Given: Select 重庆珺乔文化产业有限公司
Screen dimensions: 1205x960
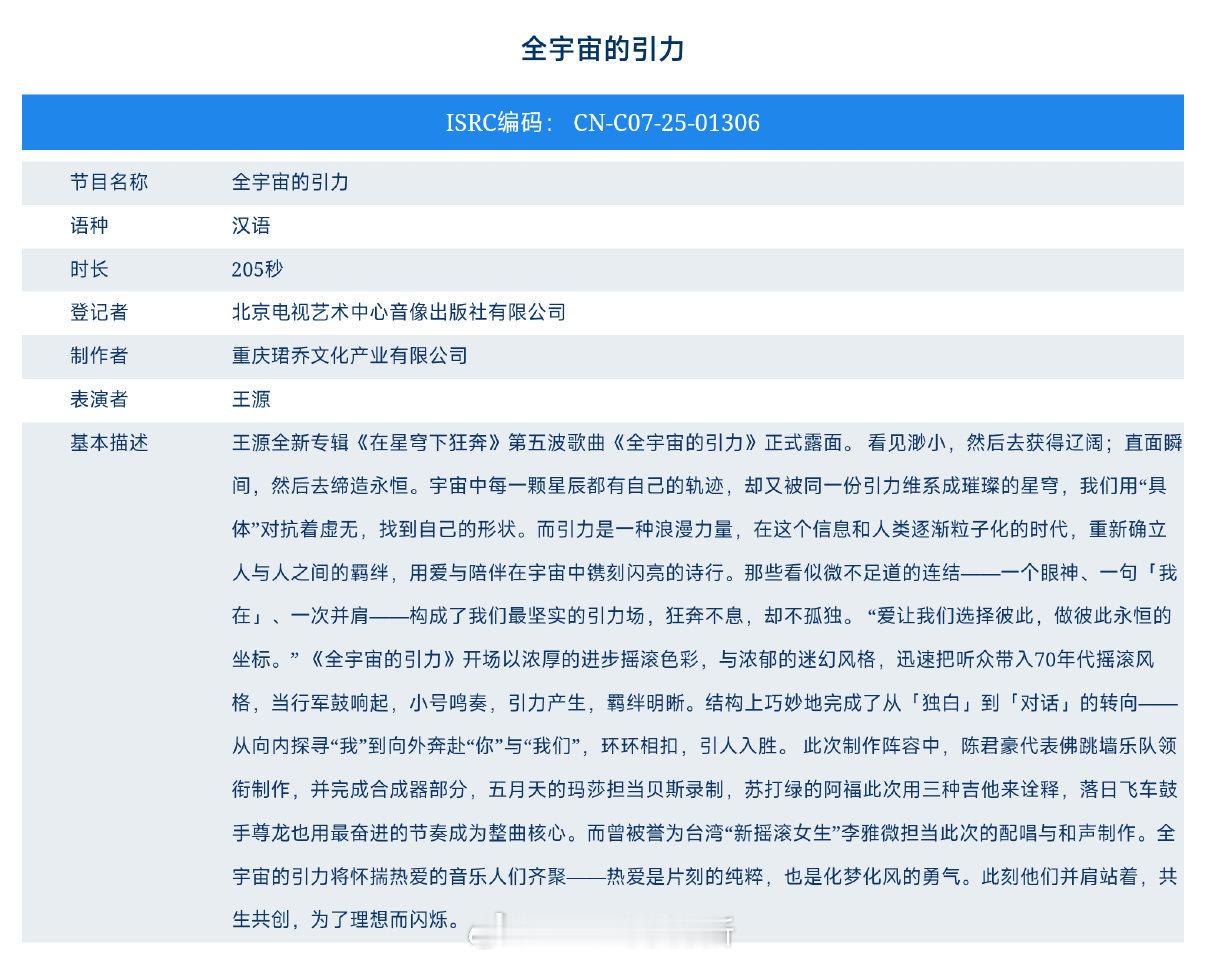Looking at the screenshot, I should tap(350, 355).
